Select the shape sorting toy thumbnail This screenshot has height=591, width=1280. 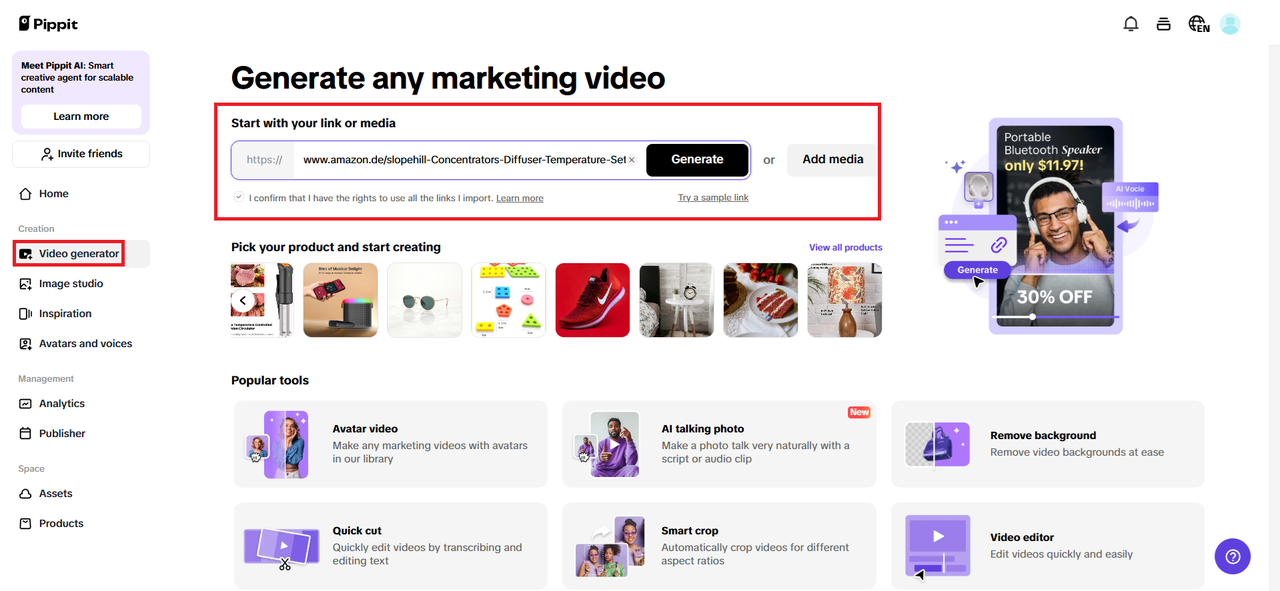click(x=508, y=300)
